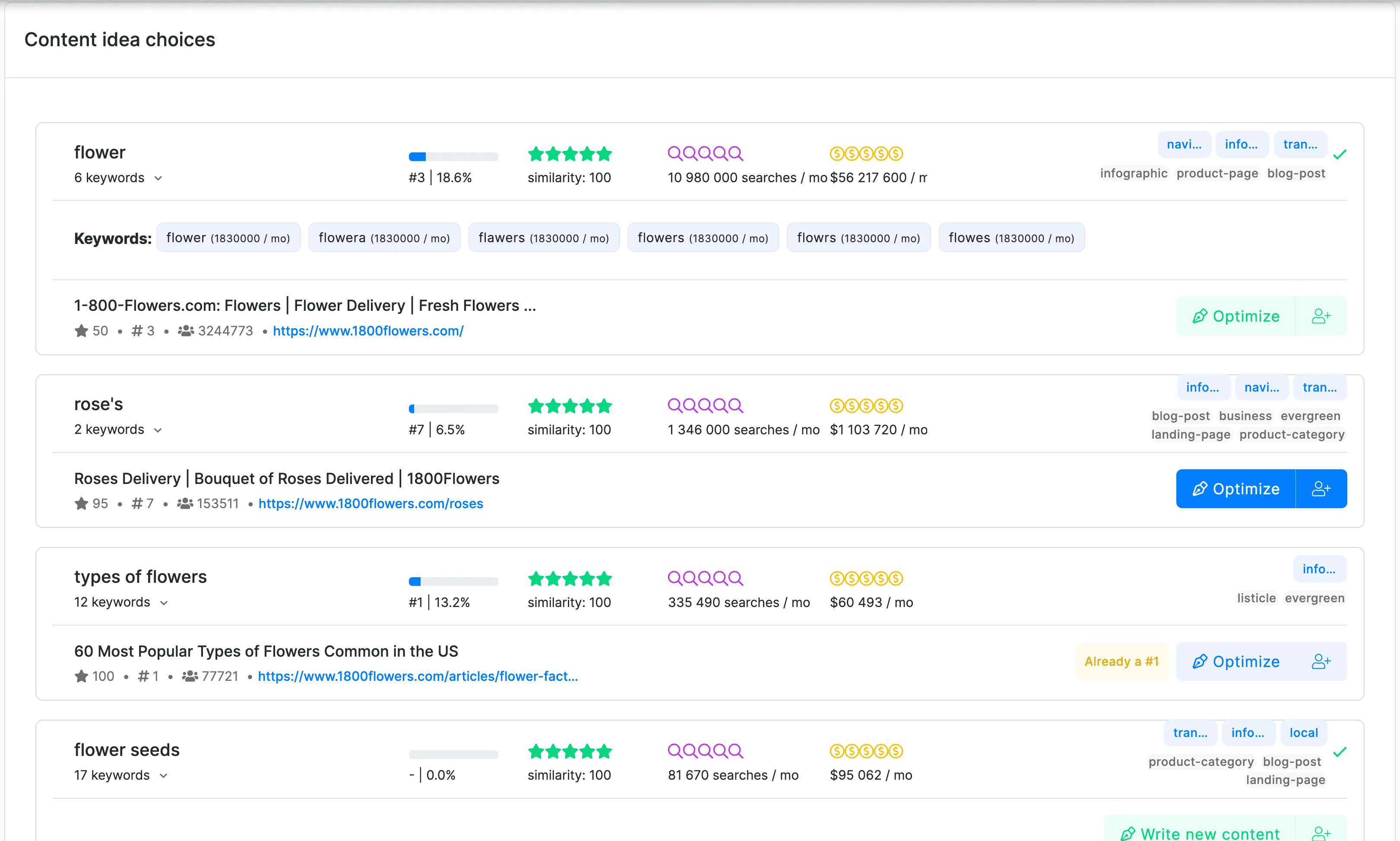Click assign-user icon in rose's row

point(1321,489)
